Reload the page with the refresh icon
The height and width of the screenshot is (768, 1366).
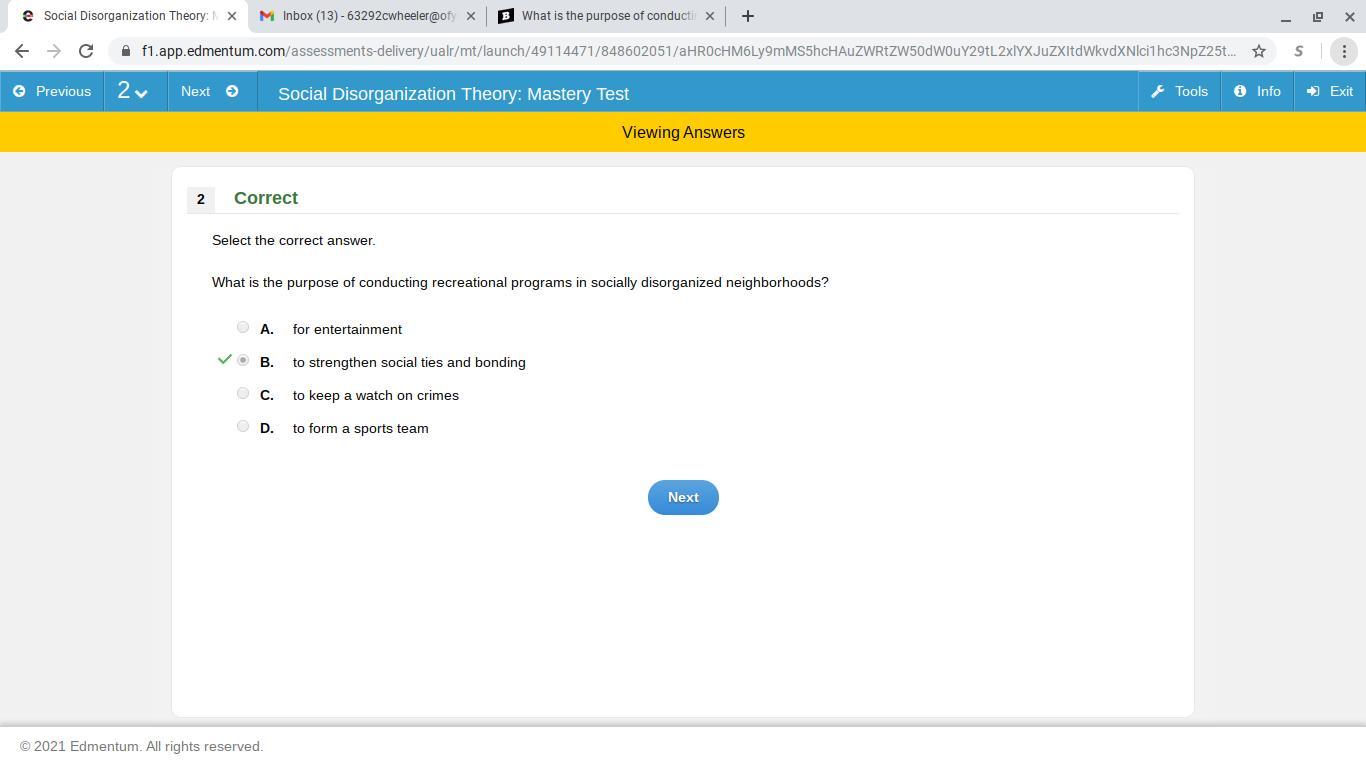(x=86, y=51)
